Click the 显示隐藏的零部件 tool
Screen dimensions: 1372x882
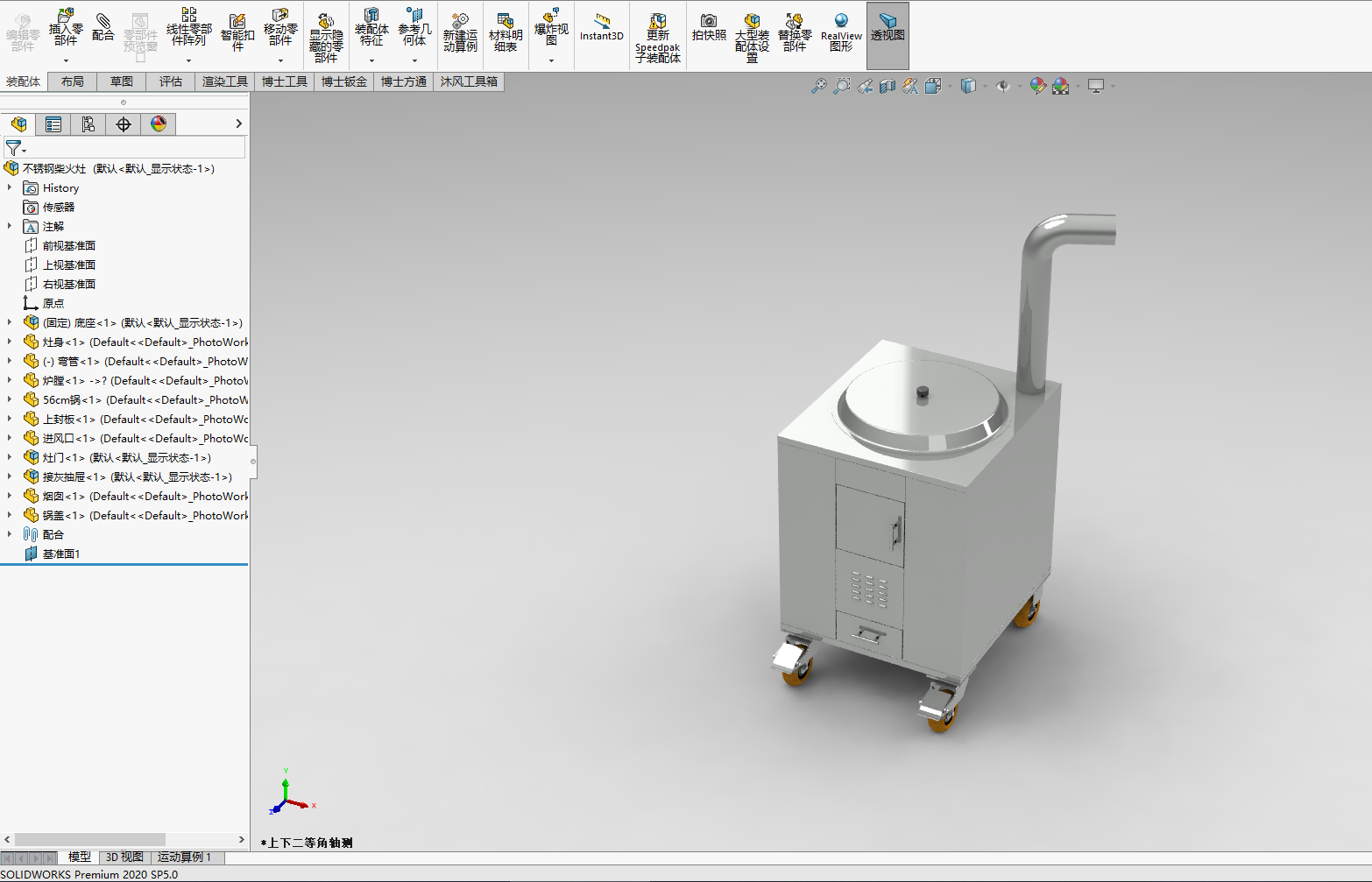tap(326, 38)
